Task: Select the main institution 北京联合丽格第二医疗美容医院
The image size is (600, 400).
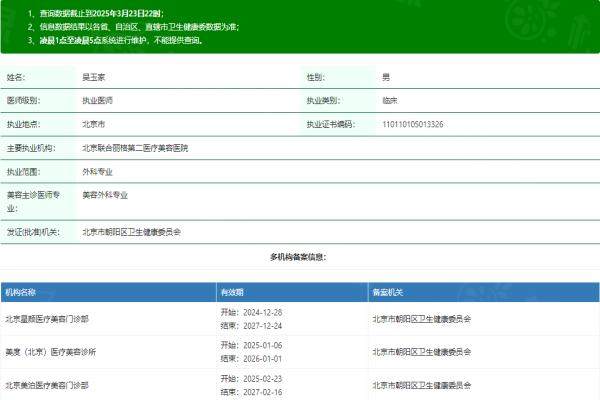Action: 134,147
